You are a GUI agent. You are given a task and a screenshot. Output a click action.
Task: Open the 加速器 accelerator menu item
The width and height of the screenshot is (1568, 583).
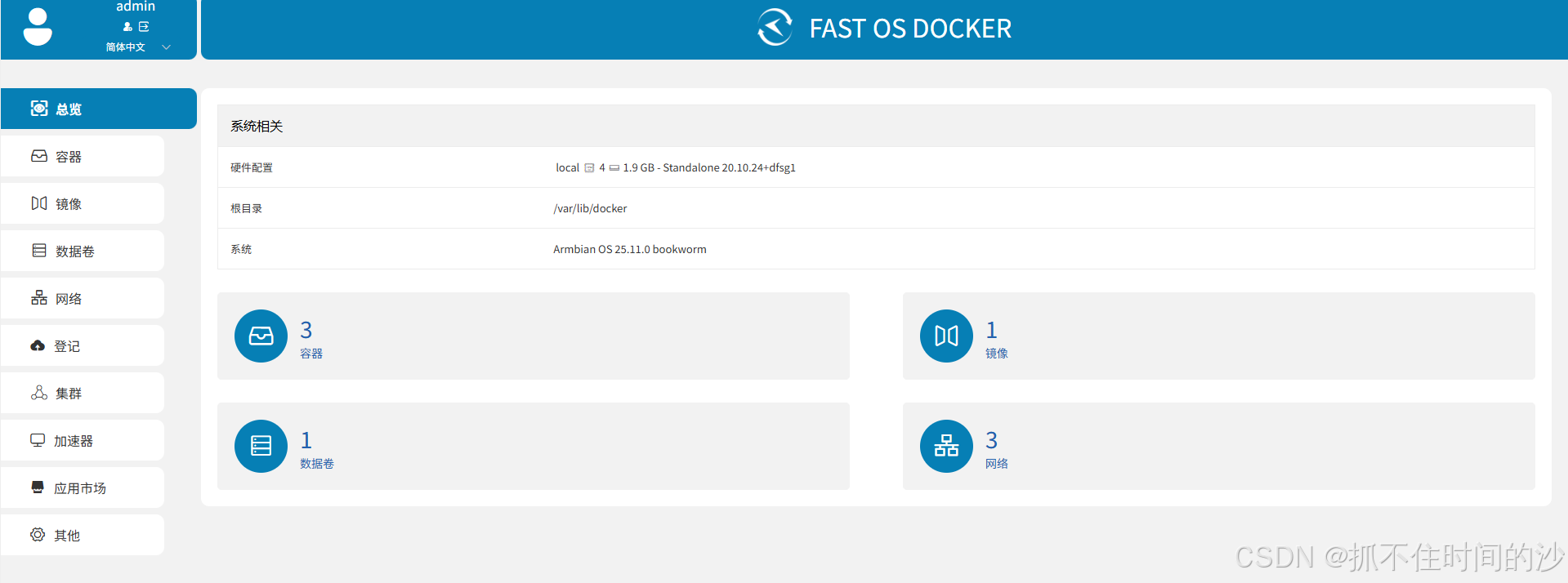pyautogui.click(x=83, y=440)
